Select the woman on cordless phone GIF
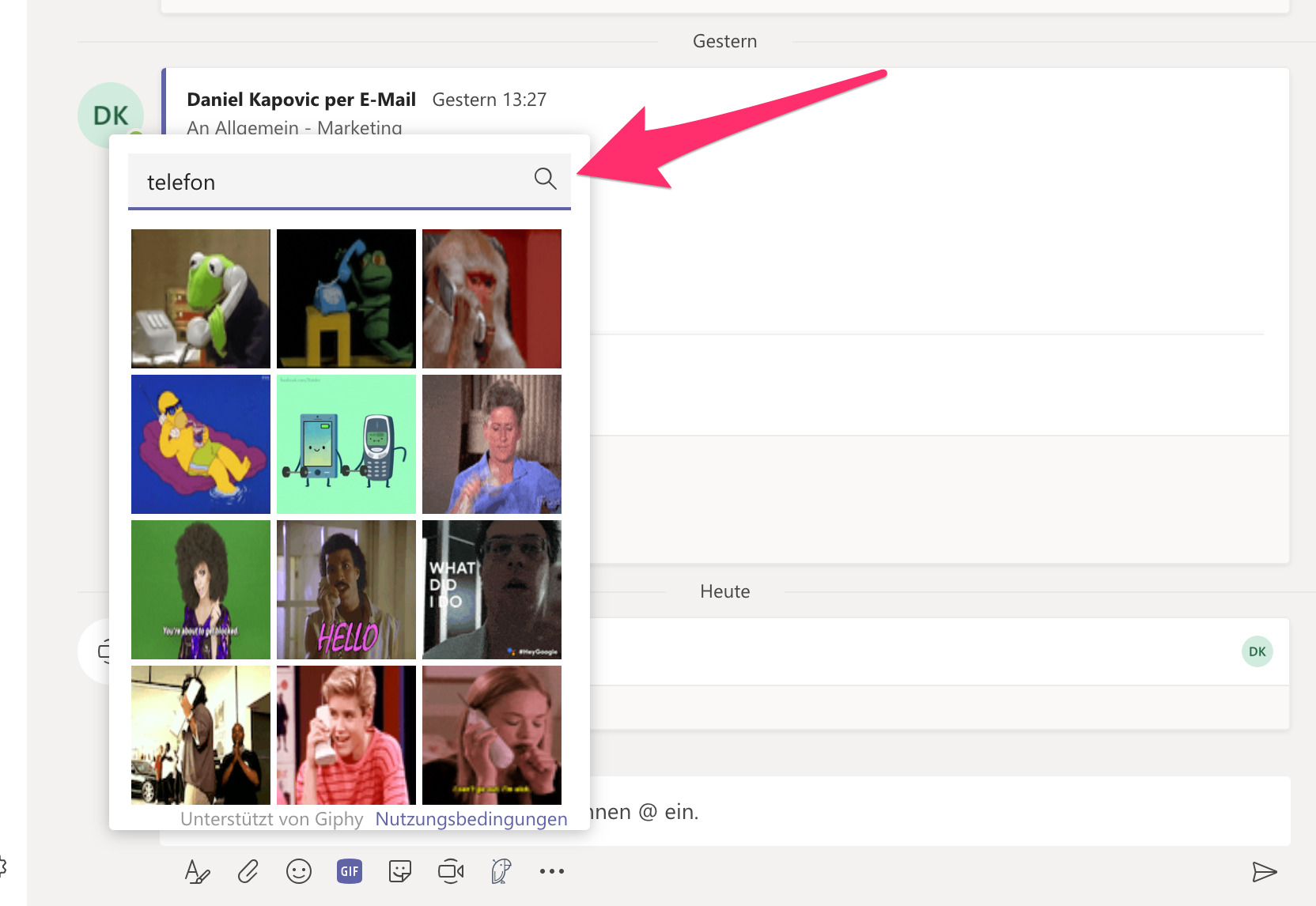Image resolution: width=1316 pixels, height=906 pixels. (x=492, y=735)
